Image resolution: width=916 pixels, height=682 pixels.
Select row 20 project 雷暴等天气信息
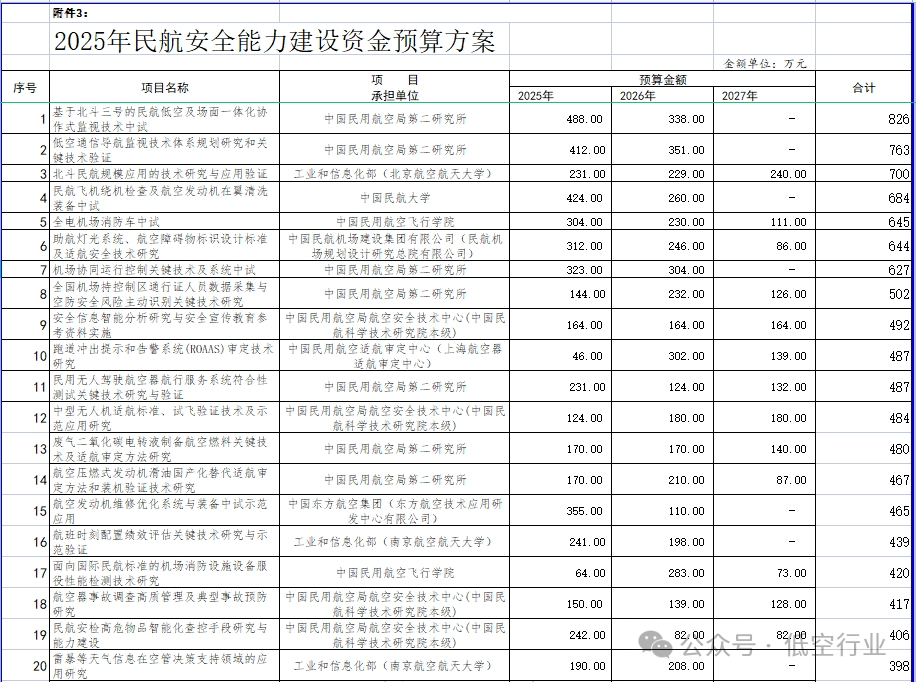pos(165,665)
